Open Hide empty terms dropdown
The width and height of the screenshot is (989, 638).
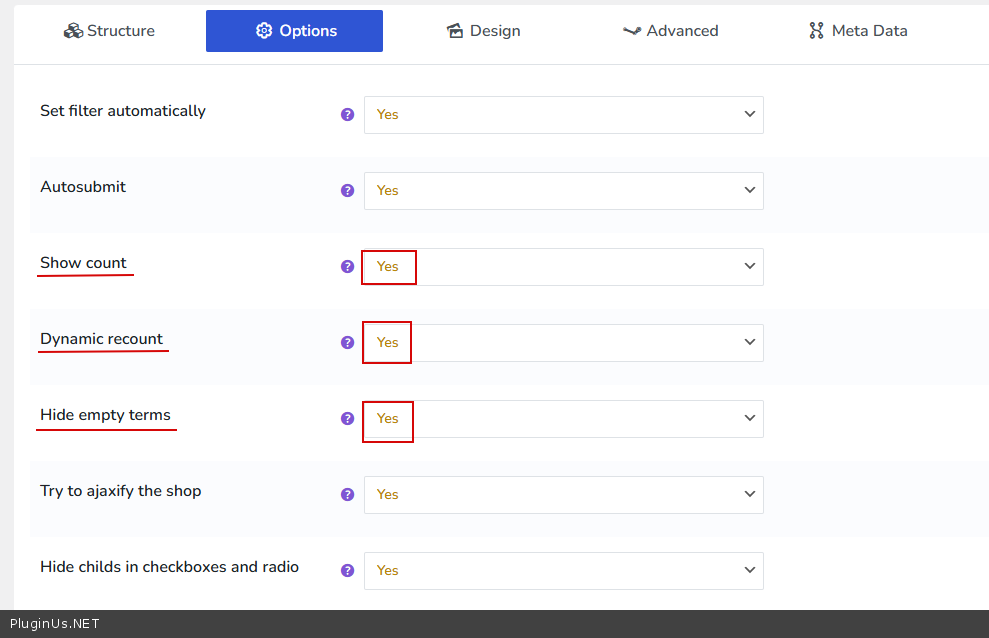[x=563, y=419]
